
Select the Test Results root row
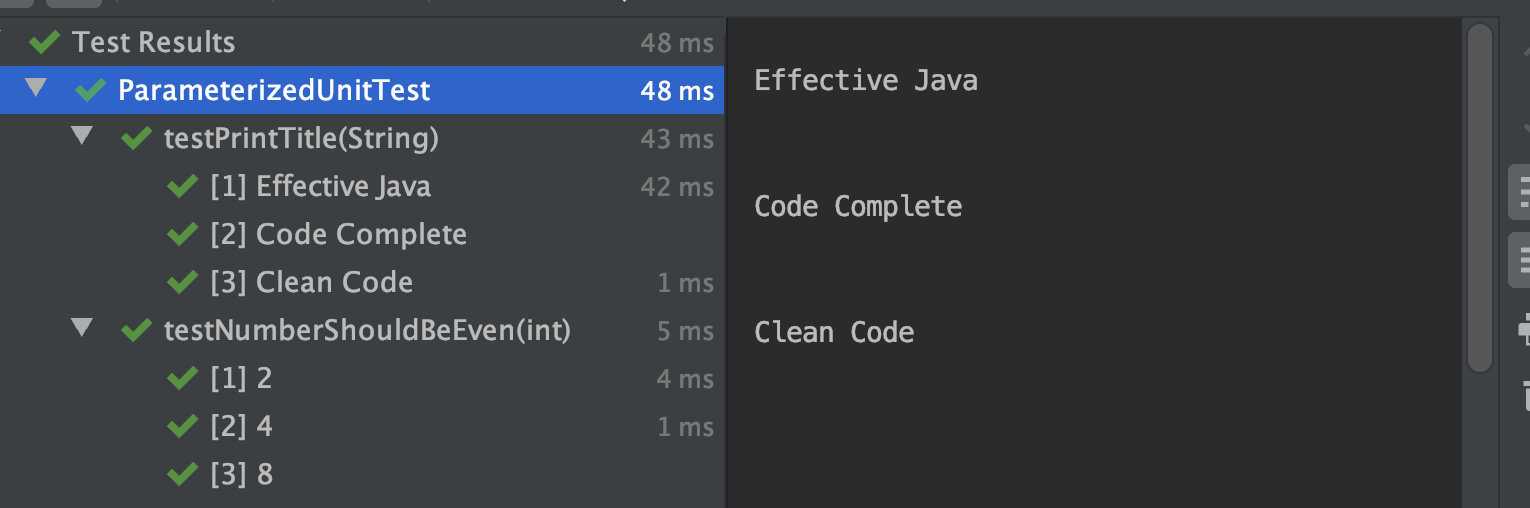(x=362, y=42)
